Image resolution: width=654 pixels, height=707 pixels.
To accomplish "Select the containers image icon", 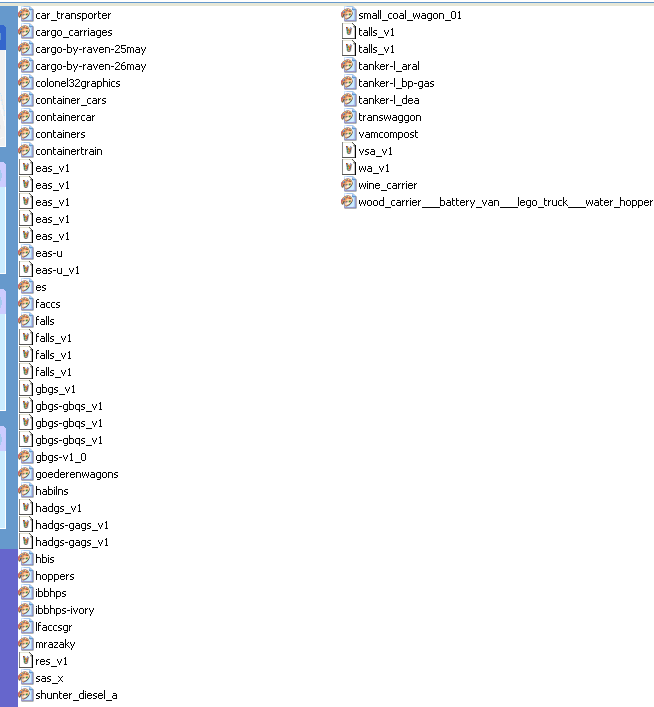I will click(26, 134).
